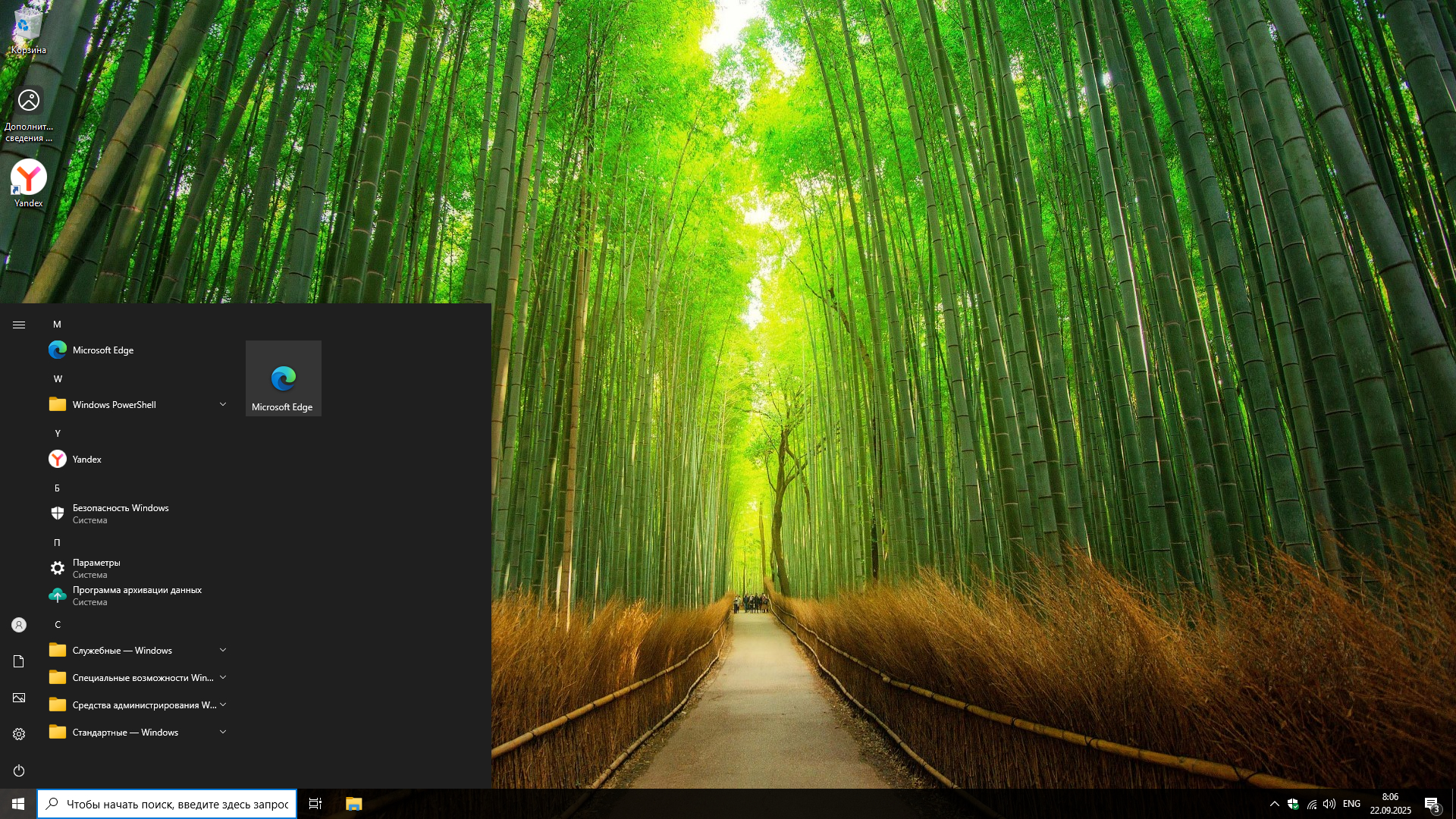
Task: Click the user account icon in Start sidebar
Action: (19, 625)
